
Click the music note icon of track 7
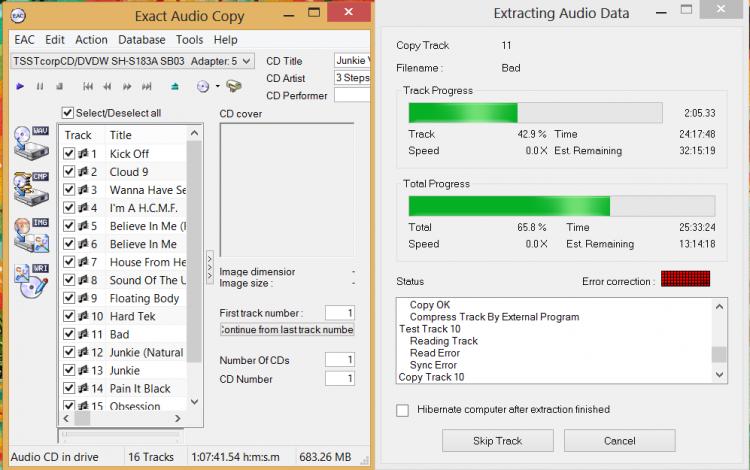83,262
